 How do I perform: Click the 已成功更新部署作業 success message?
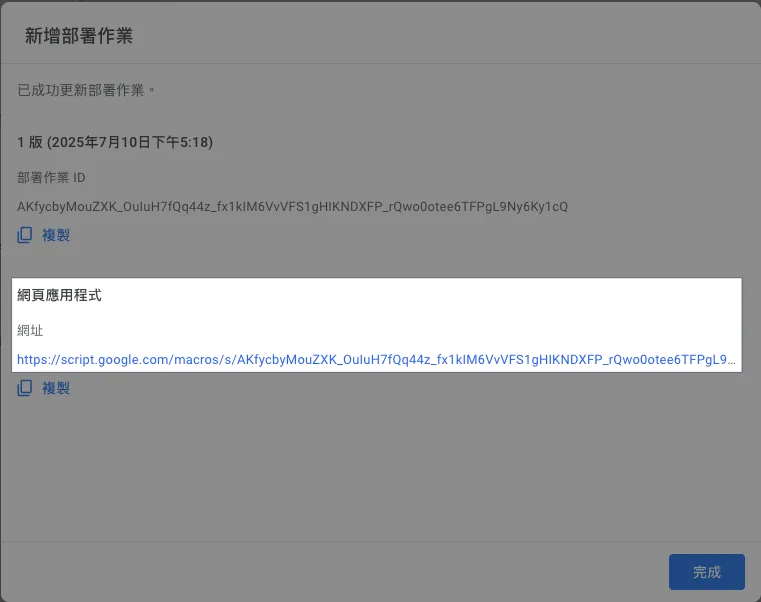(x=87, y=90)
